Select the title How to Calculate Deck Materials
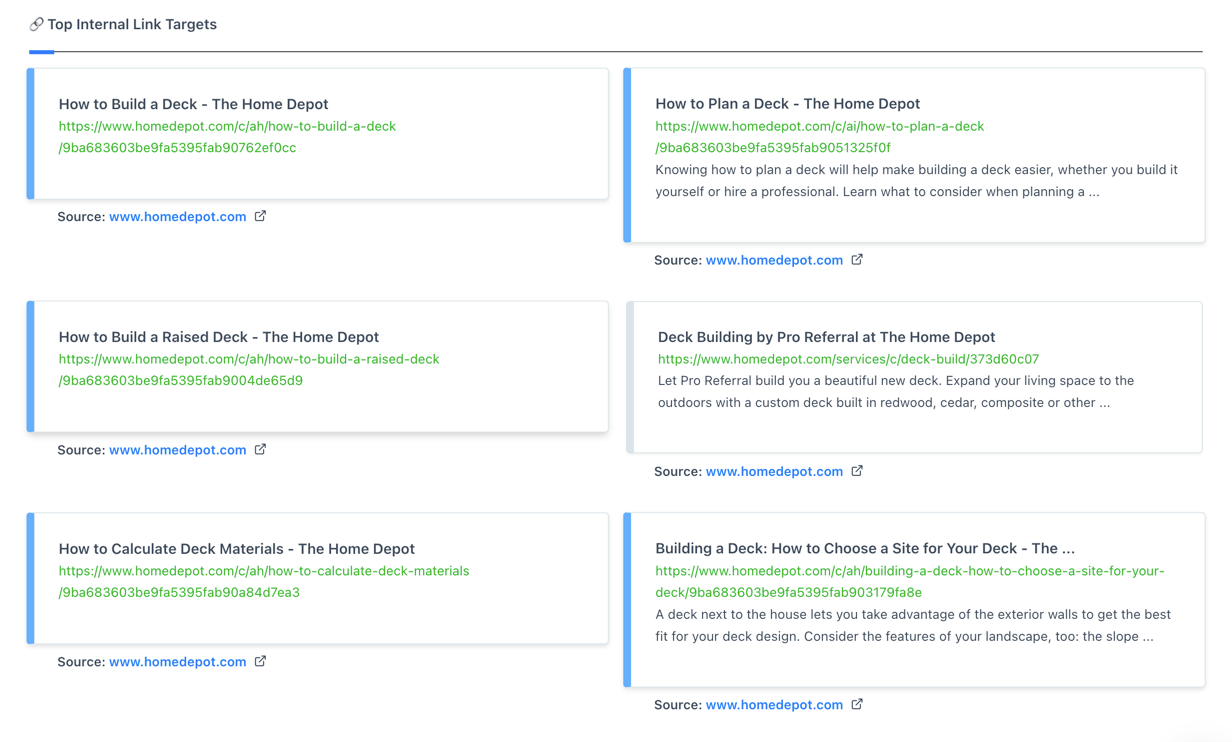 (x=236, y=549)
